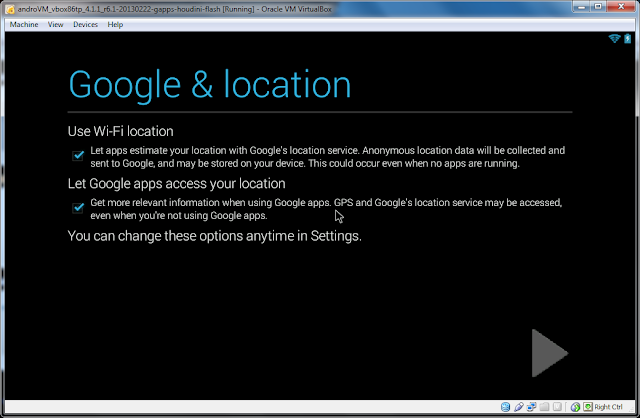Click the Let Google apps access your location label
The height and width of the screenshot is (418, 640).
(176, 184)
